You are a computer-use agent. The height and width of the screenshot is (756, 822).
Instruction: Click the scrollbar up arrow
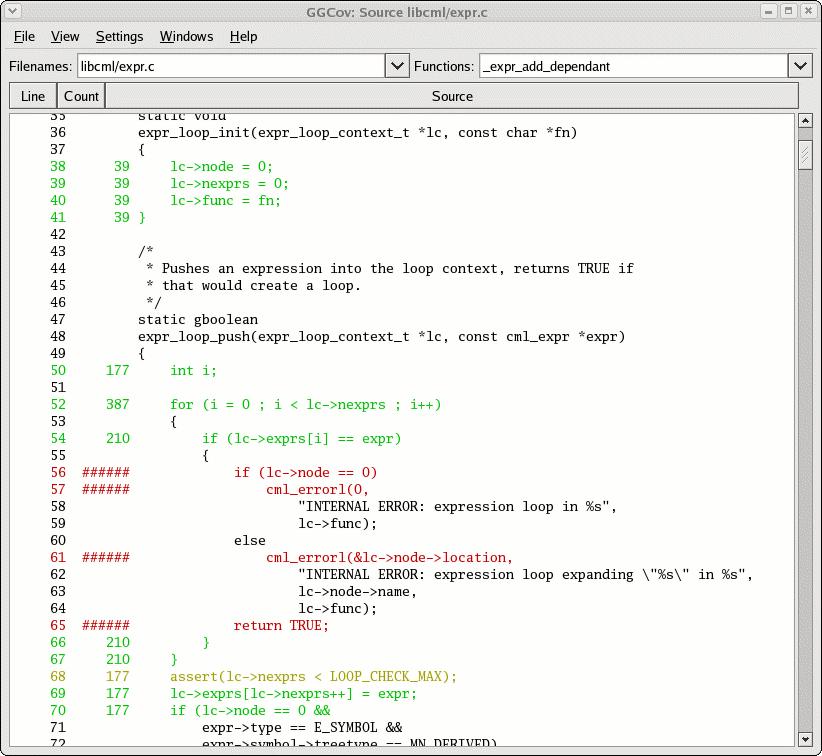click(805, 121)
